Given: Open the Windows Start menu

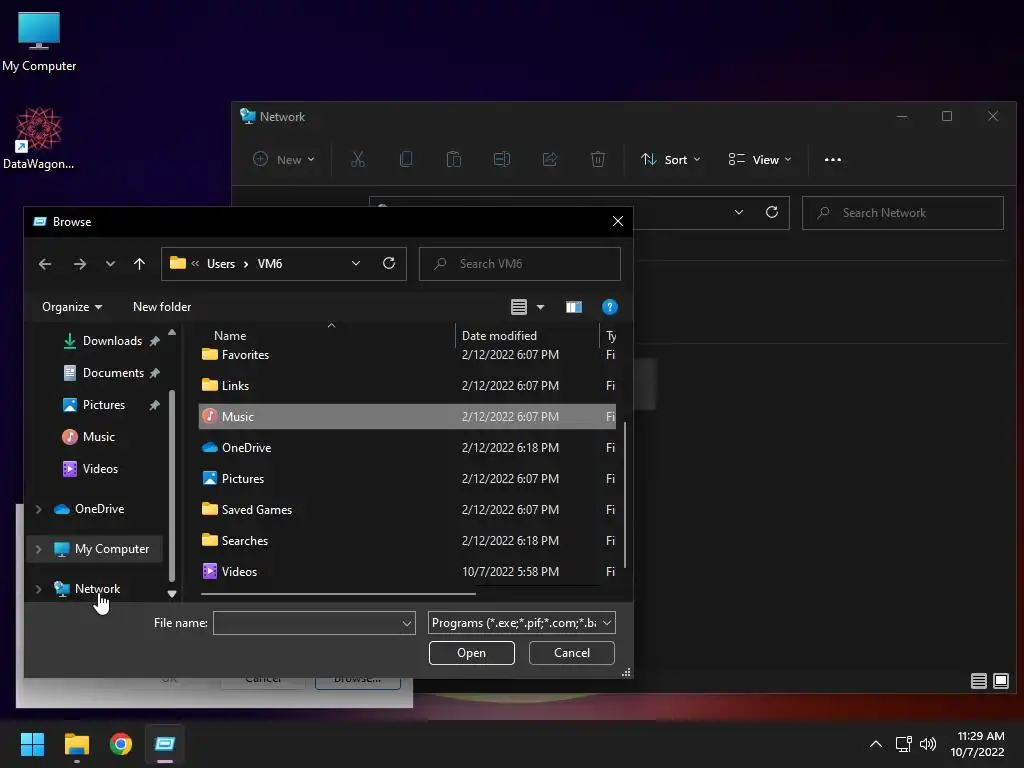Looking at the screenshot, I should [32, 744].
